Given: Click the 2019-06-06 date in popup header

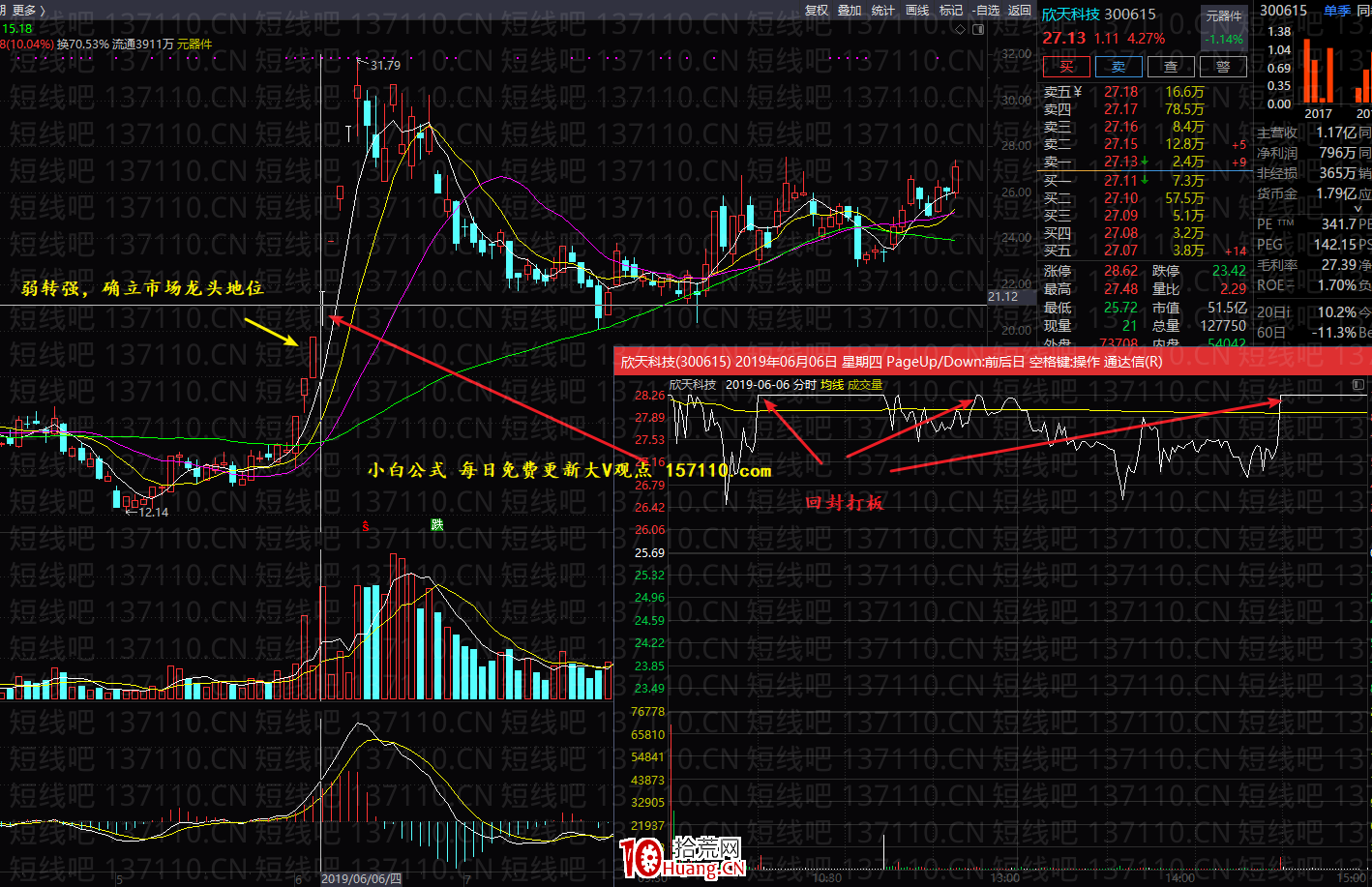Looking at the screenshot, I should (x=758, y=384).
